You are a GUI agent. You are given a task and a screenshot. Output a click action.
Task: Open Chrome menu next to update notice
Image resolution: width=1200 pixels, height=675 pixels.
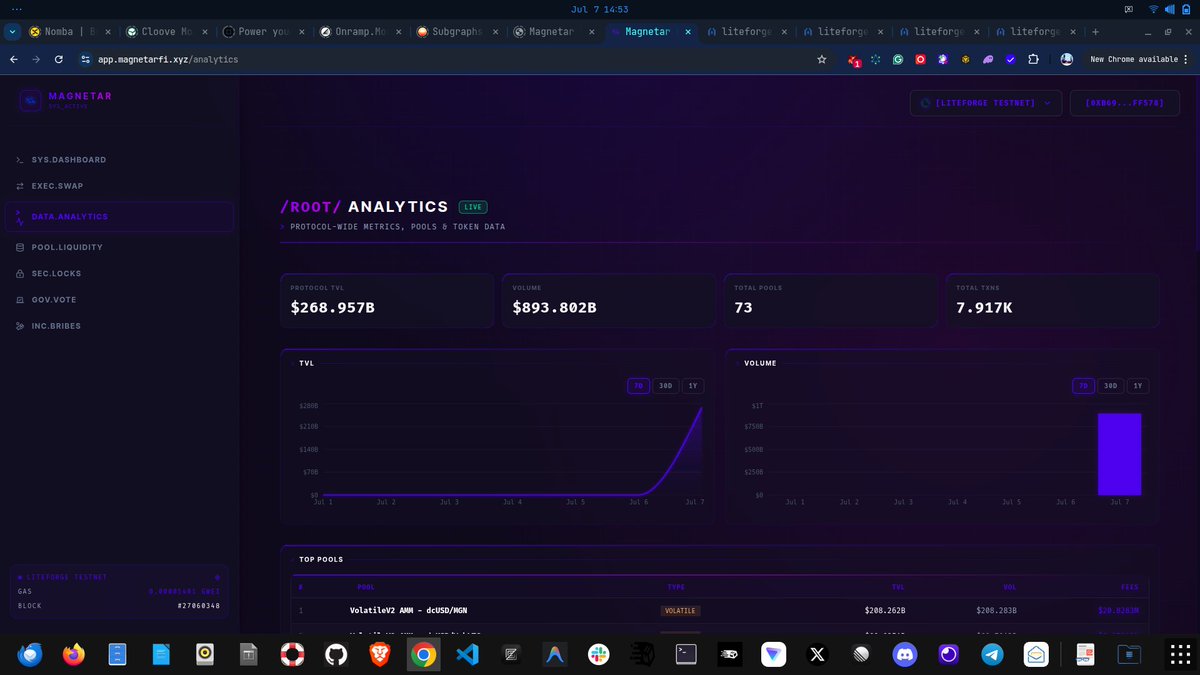point(1188,59)
